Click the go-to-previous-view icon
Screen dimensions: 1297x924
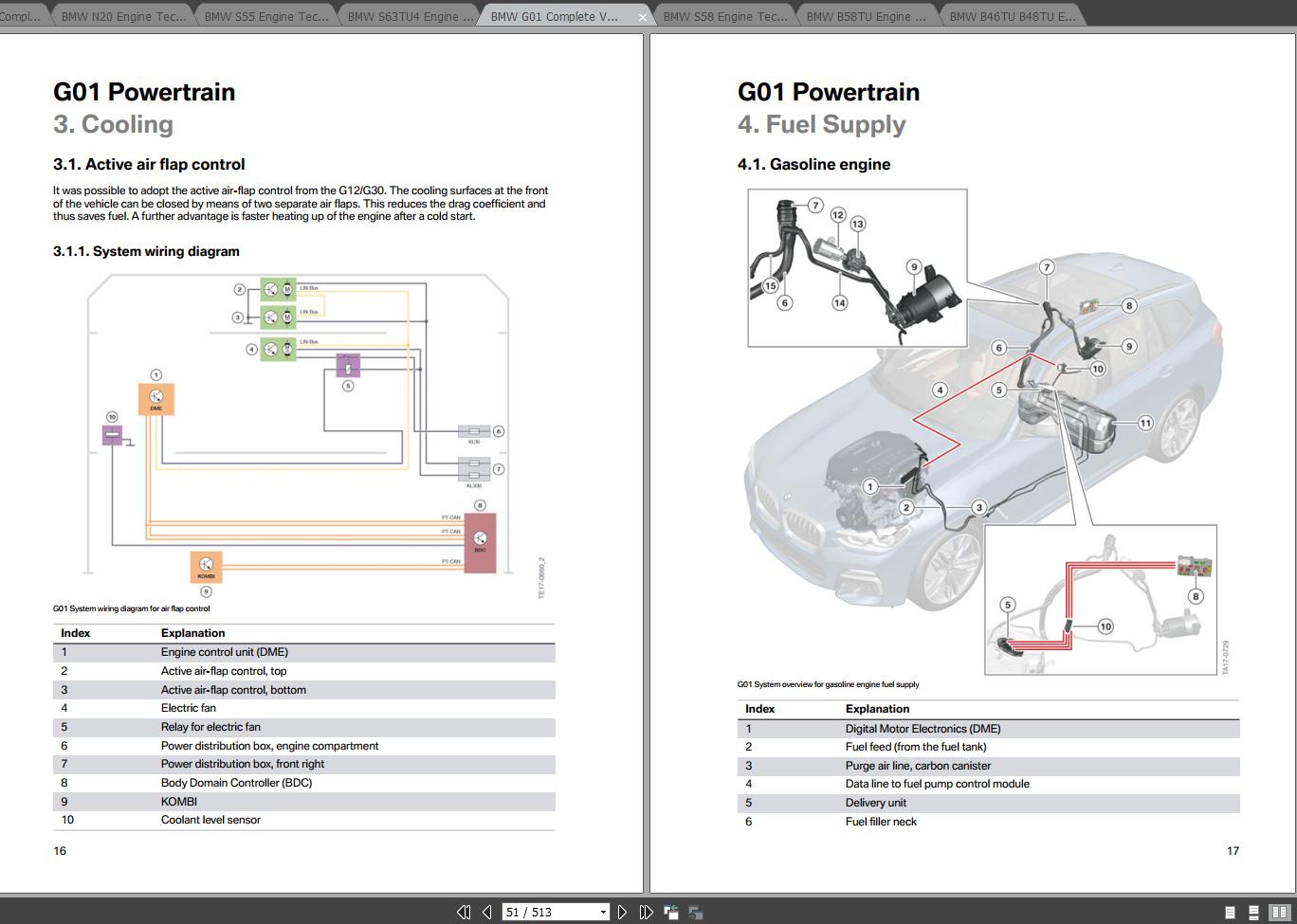tap(672, 912)
